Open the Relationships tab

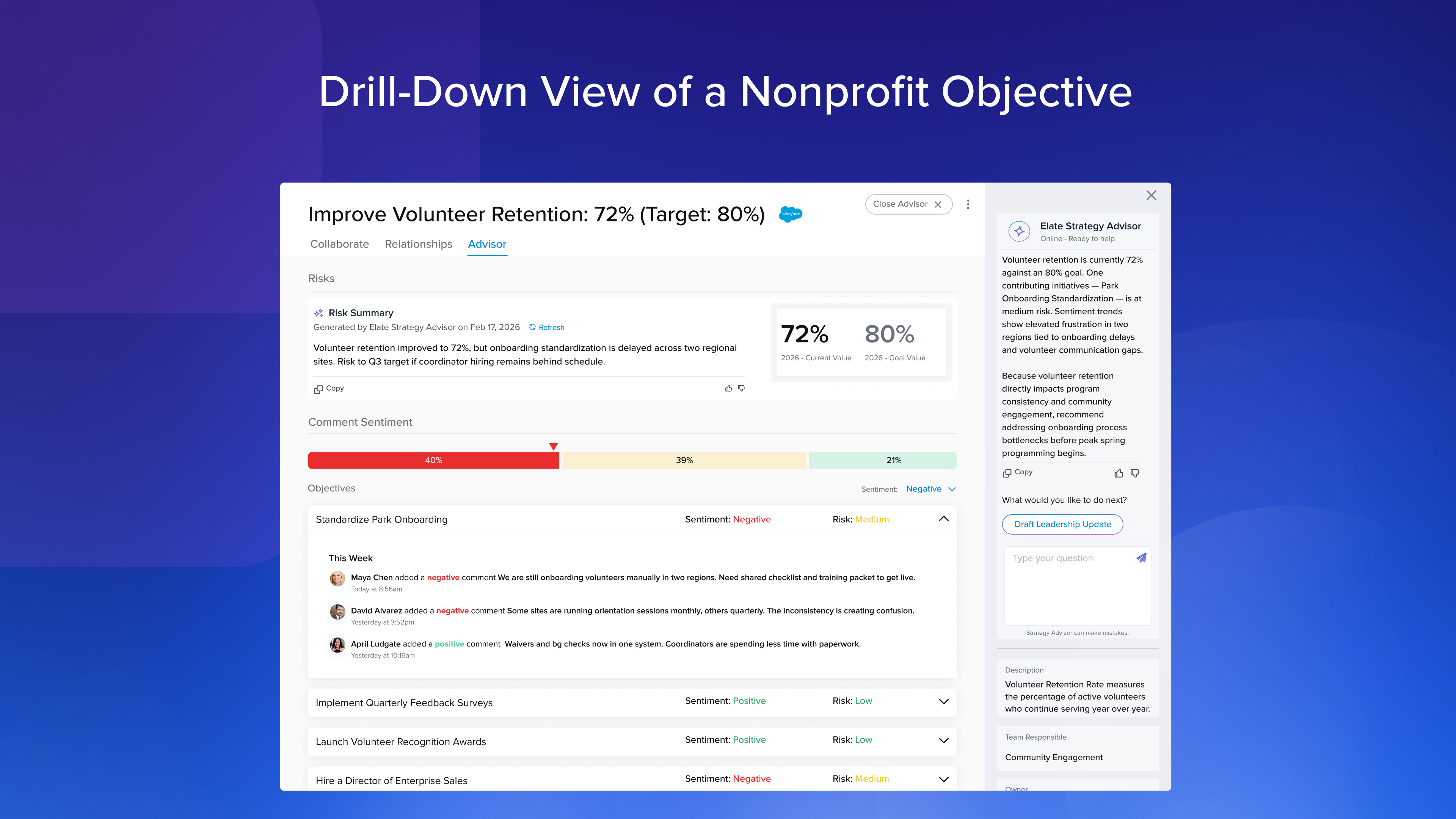(418, 244)
